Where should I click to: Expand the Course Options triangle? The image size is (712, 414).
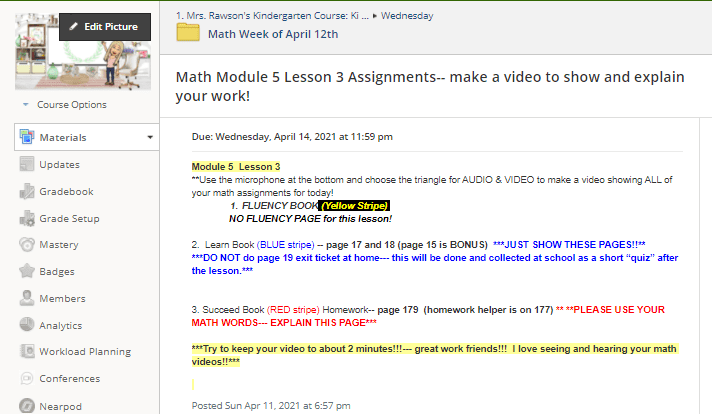coord(26,104)
